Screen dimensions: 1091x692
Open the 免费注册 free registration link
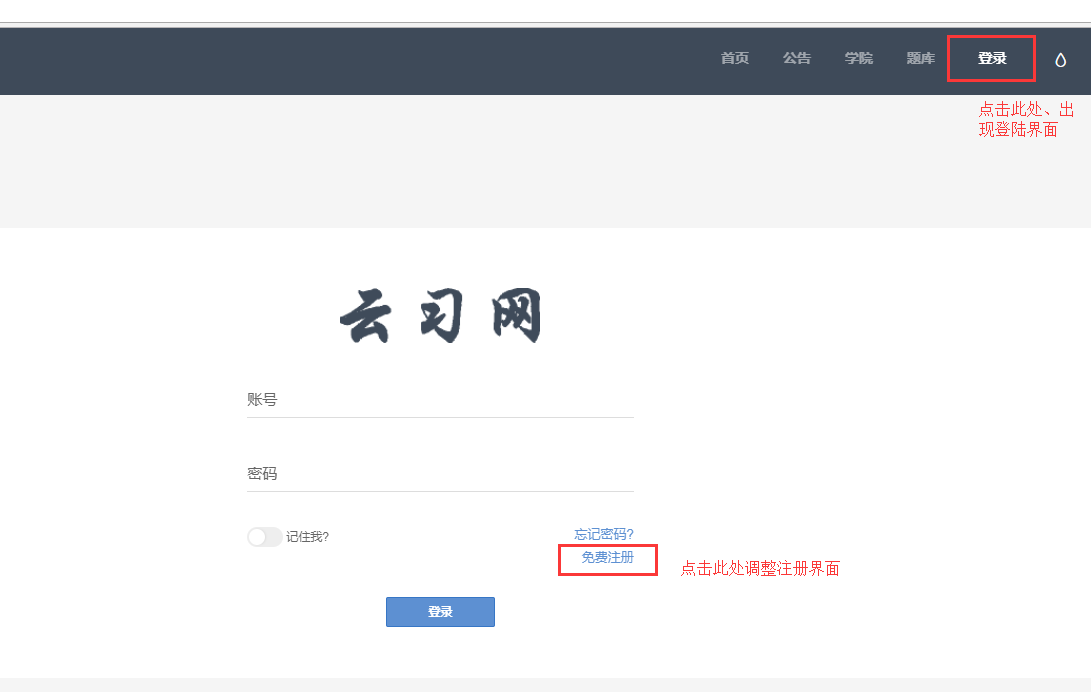607,557
